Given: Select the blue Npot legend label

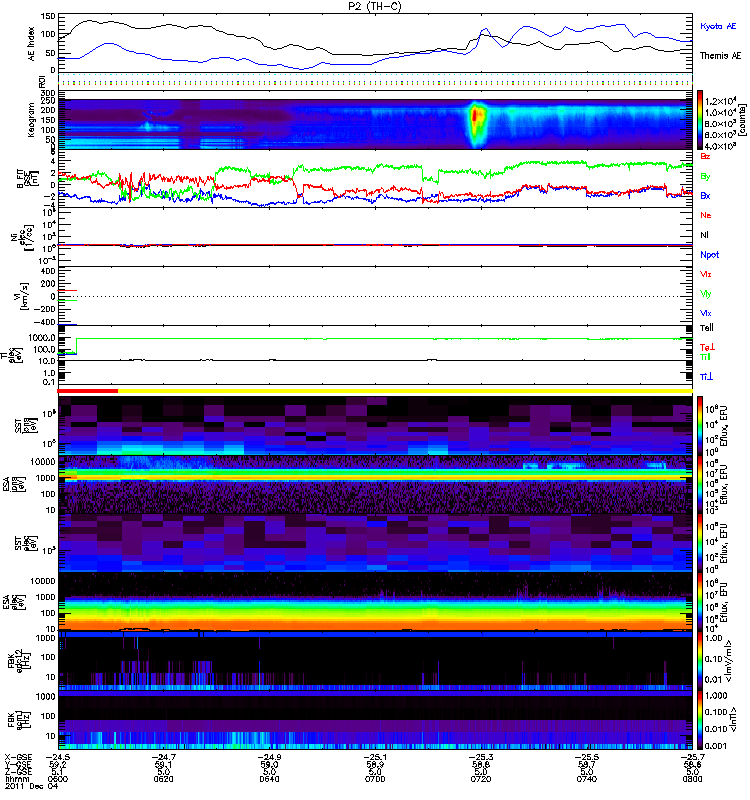Looking at the screenshot, I should click(709, 255).
